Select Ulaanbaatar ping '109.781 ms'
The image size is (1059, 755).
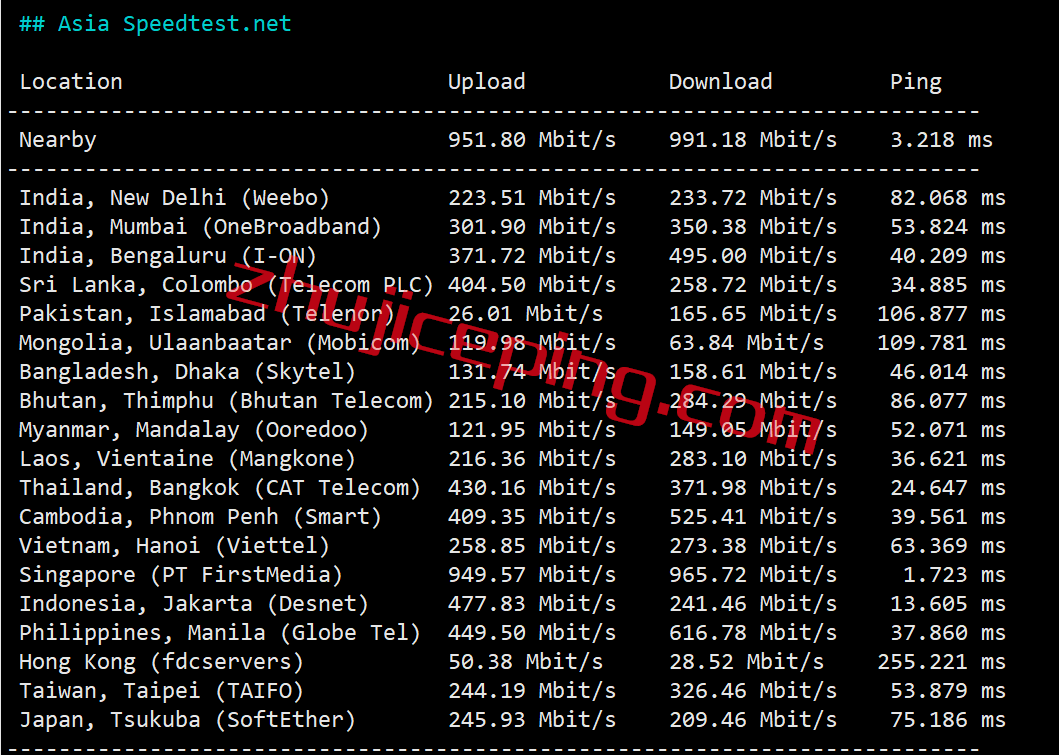[x=941, y=343]
